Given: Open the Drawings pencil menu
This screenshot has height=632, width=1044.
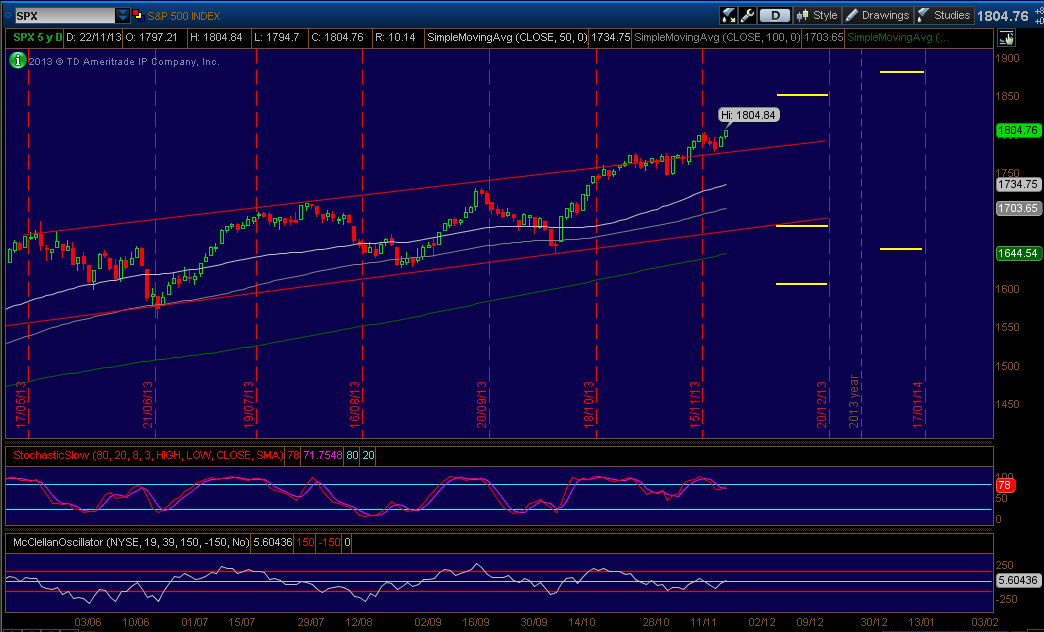Looking at the screenshot, I should click(877, 15).
